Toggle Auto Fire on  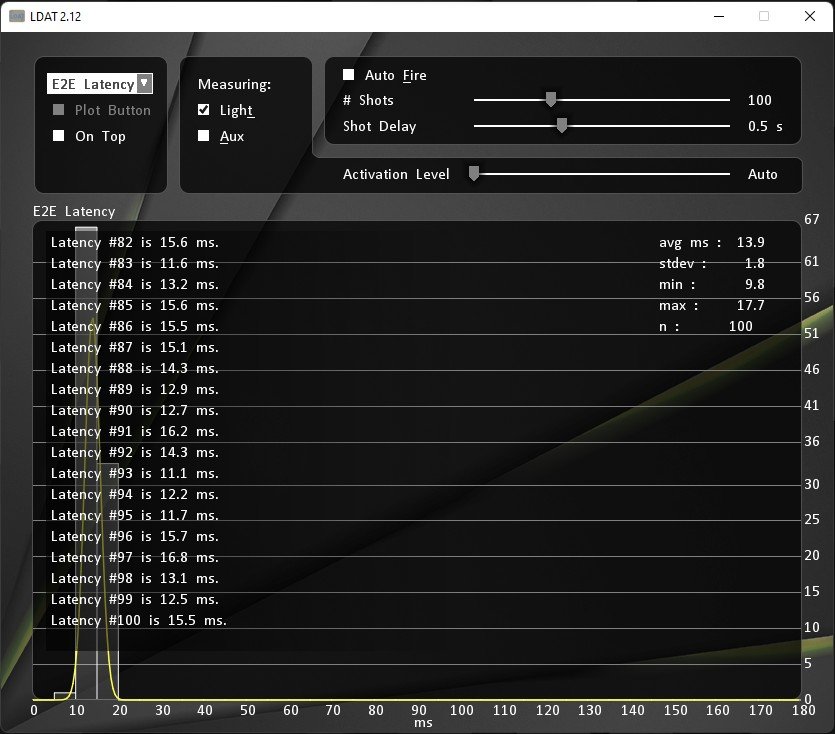348,74
